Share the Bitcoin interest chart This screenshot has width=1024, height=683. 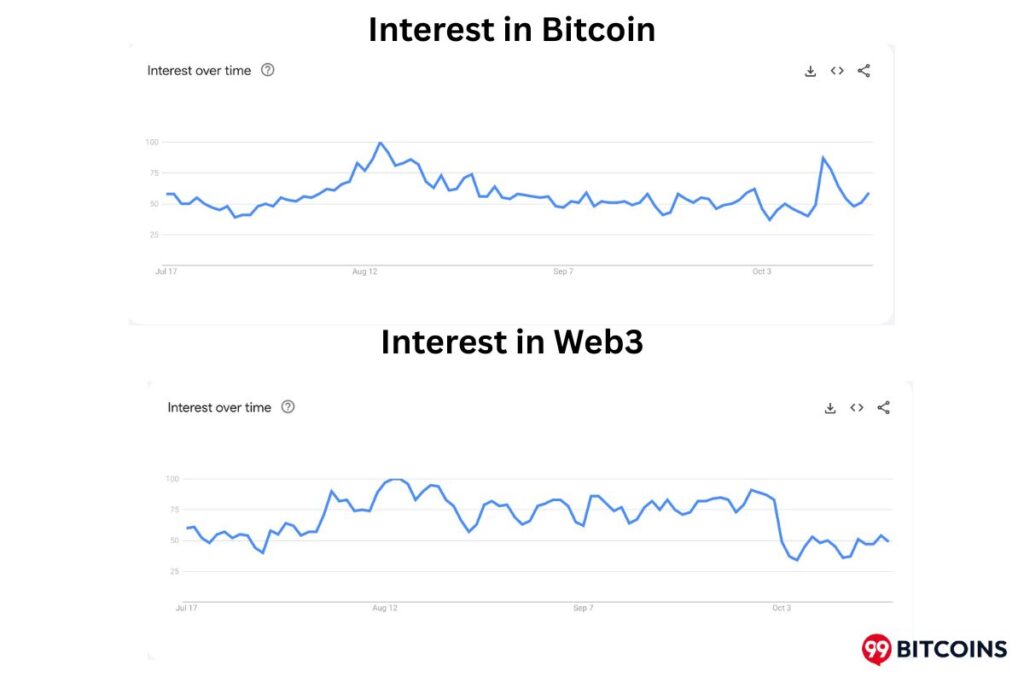tap(864, 71)
